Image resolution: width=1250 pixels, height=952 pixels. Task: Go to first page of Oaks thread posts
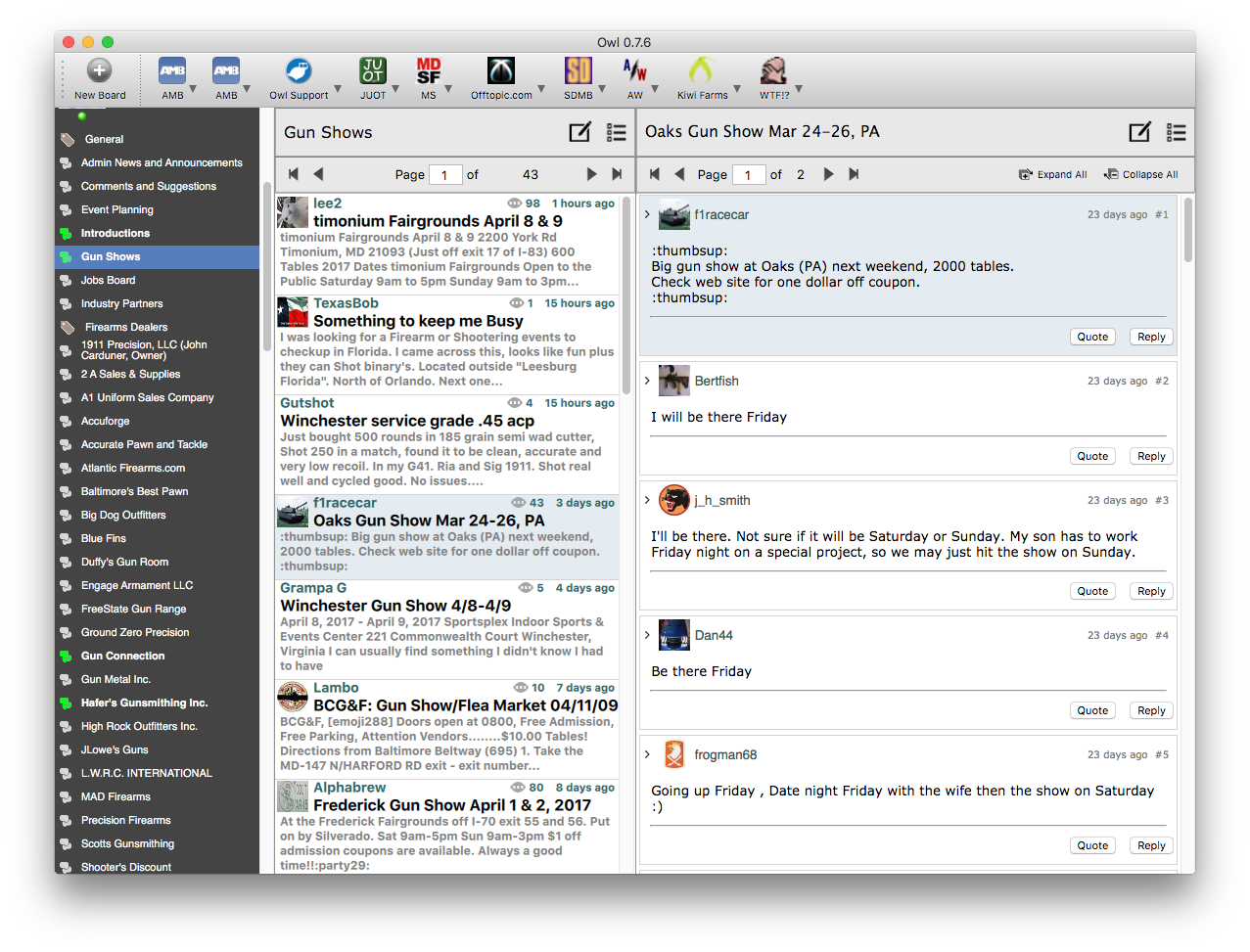point(655,174)
